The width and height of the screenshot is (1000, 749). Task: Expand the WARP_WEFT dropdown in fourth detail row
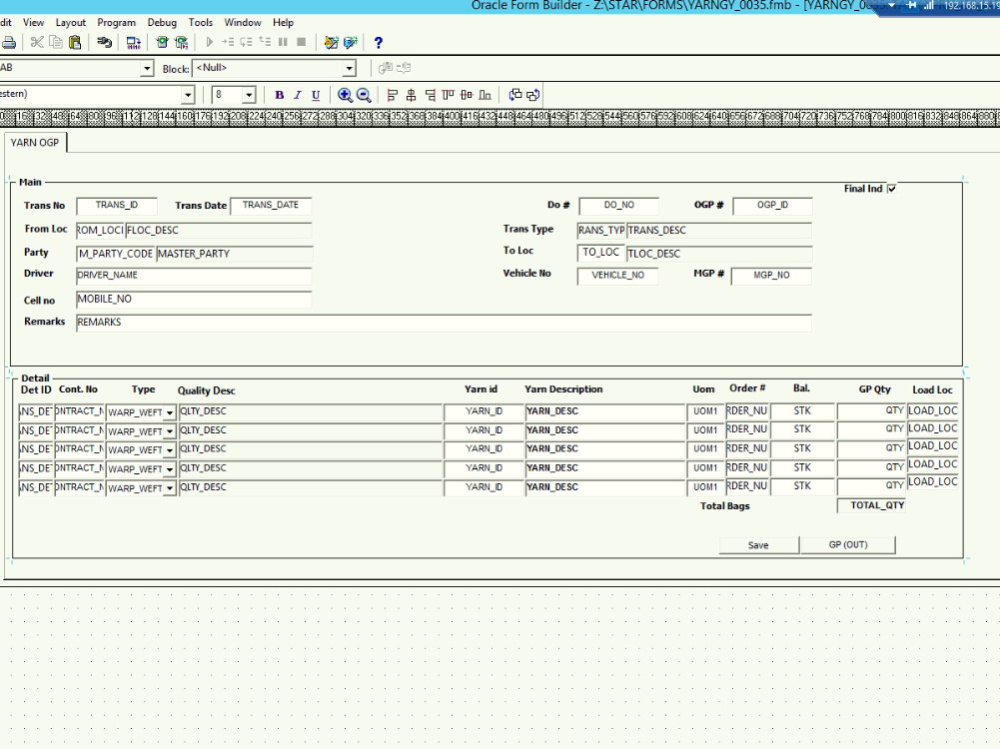170,470
